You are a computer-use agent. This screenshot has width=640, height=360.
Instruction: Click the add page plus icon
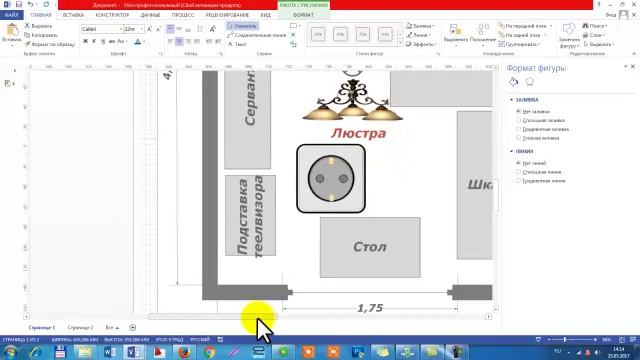coord(132,327)
